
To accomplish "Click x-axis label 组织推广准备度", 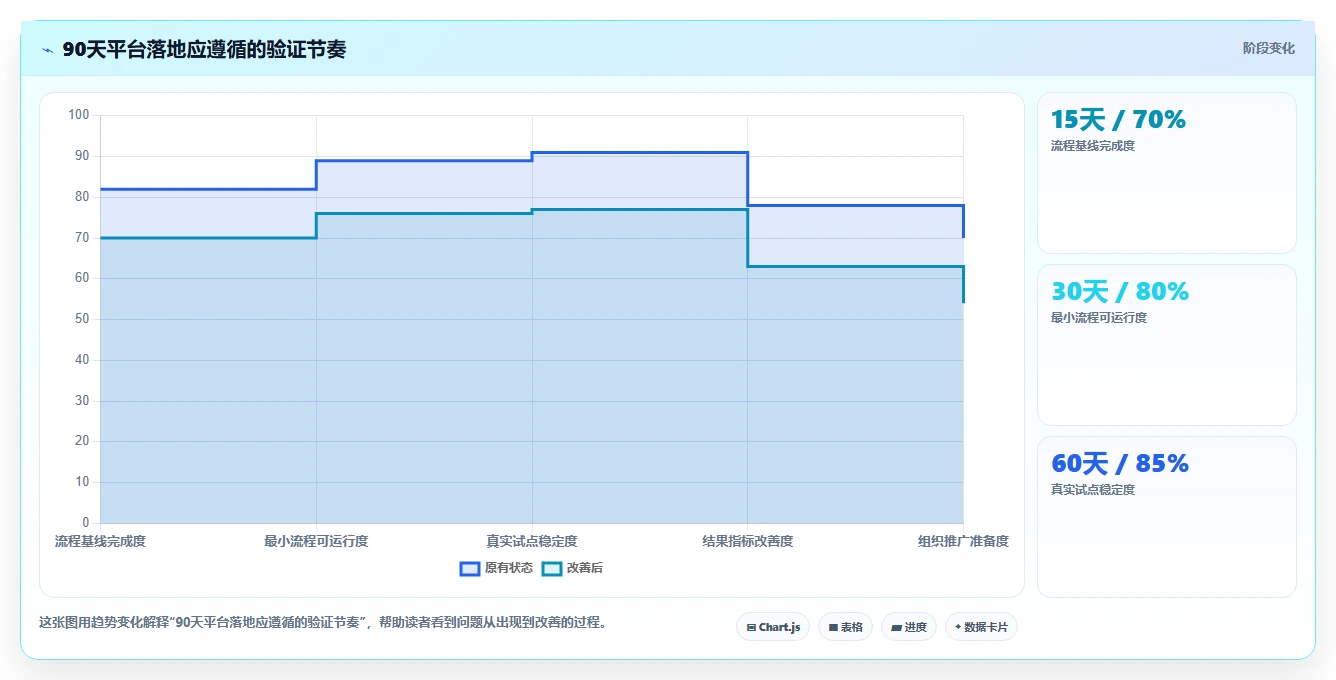I will point(963,541).
